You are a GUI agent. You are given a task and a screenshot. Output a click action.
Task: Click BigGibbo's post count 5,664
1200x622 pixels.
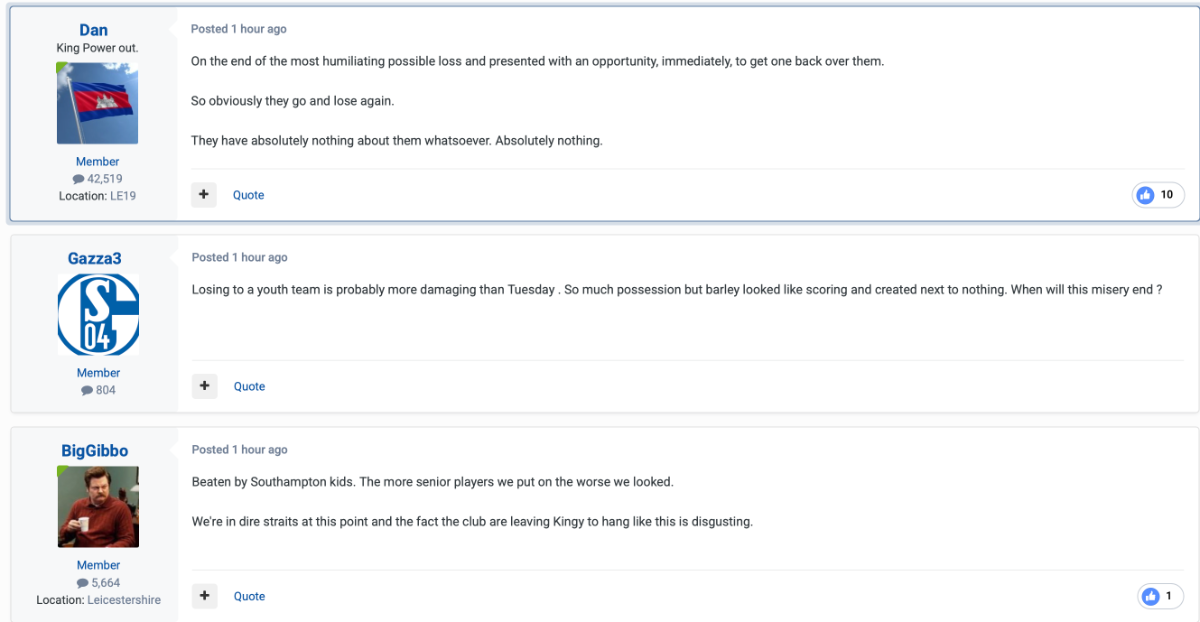(x=99, y=582)
